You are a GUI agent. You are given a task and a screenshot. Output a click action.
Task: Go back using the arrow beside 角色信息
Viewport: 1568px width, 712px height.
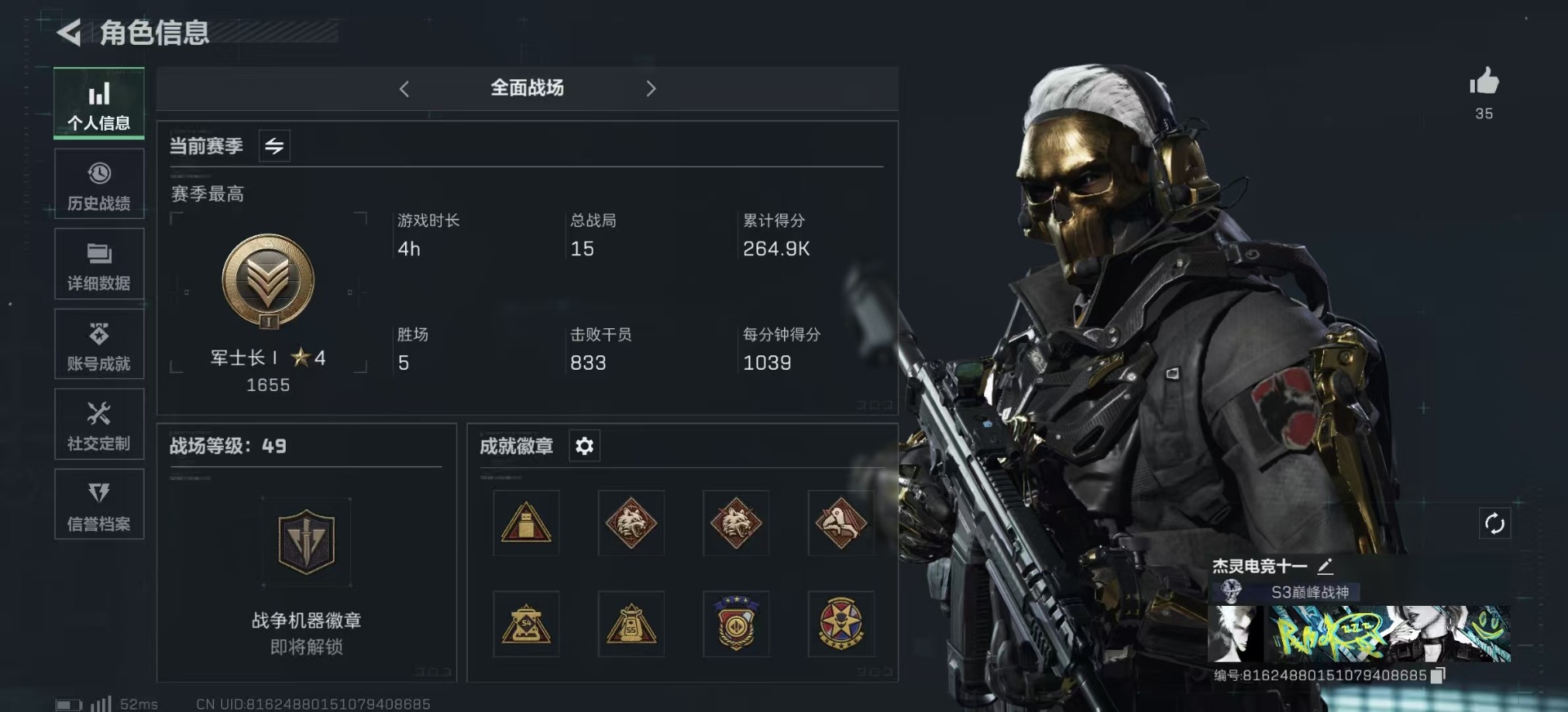pos(69,33)
